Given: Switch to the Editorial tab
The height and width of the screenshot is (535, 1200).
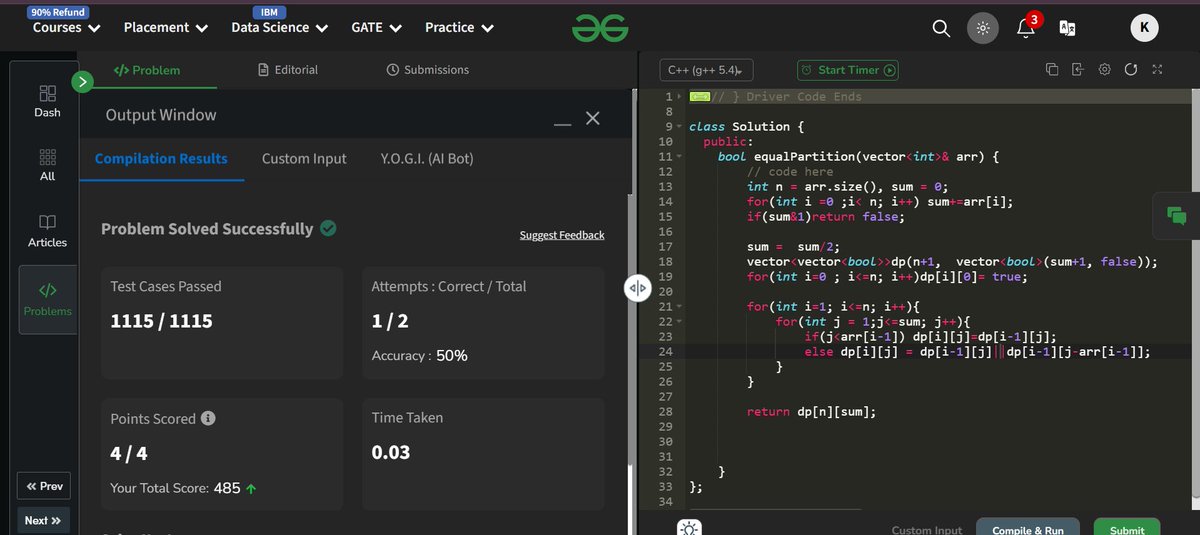Looking at the screenshot, I should (x=288, y=70).
